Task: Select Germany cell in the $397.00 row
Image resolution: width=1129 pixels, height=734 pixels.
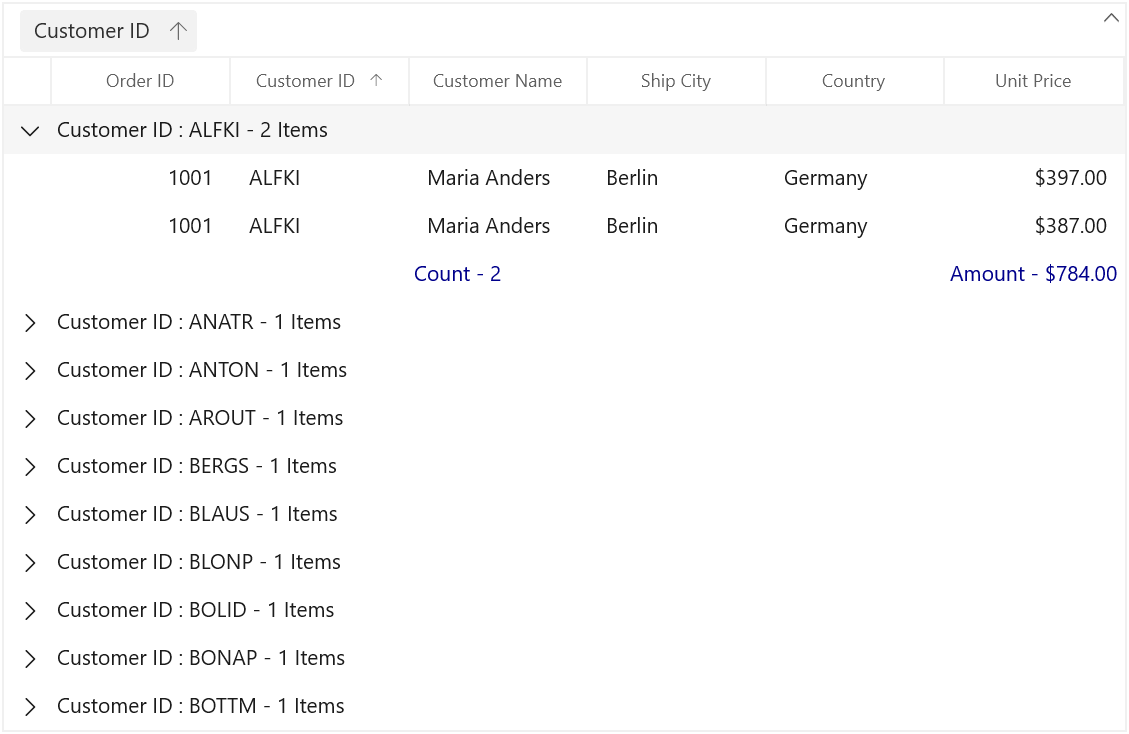Action: point(854,178)
